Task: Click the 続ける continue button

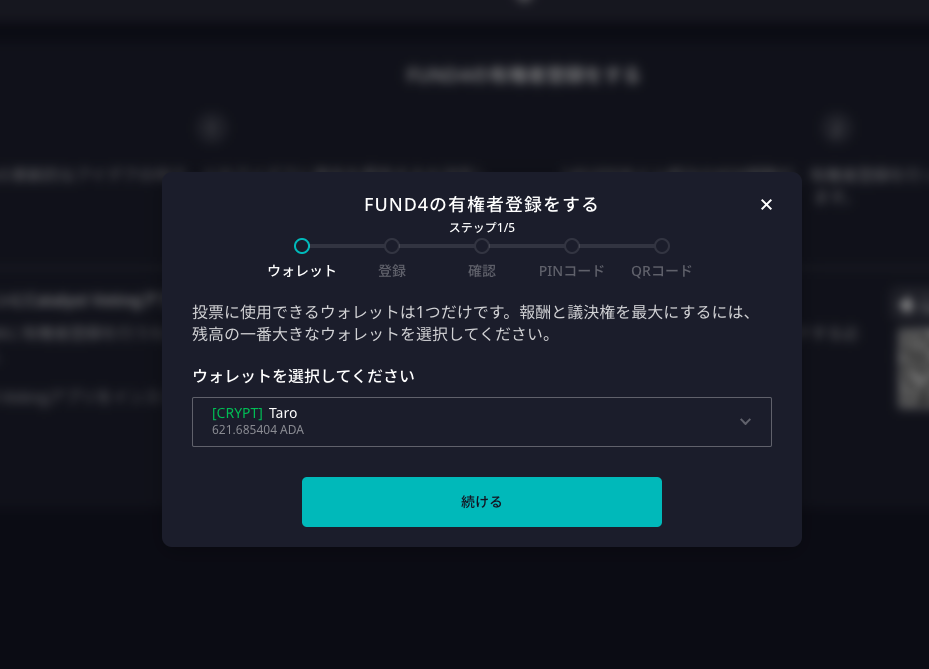Action: point(482,502)
